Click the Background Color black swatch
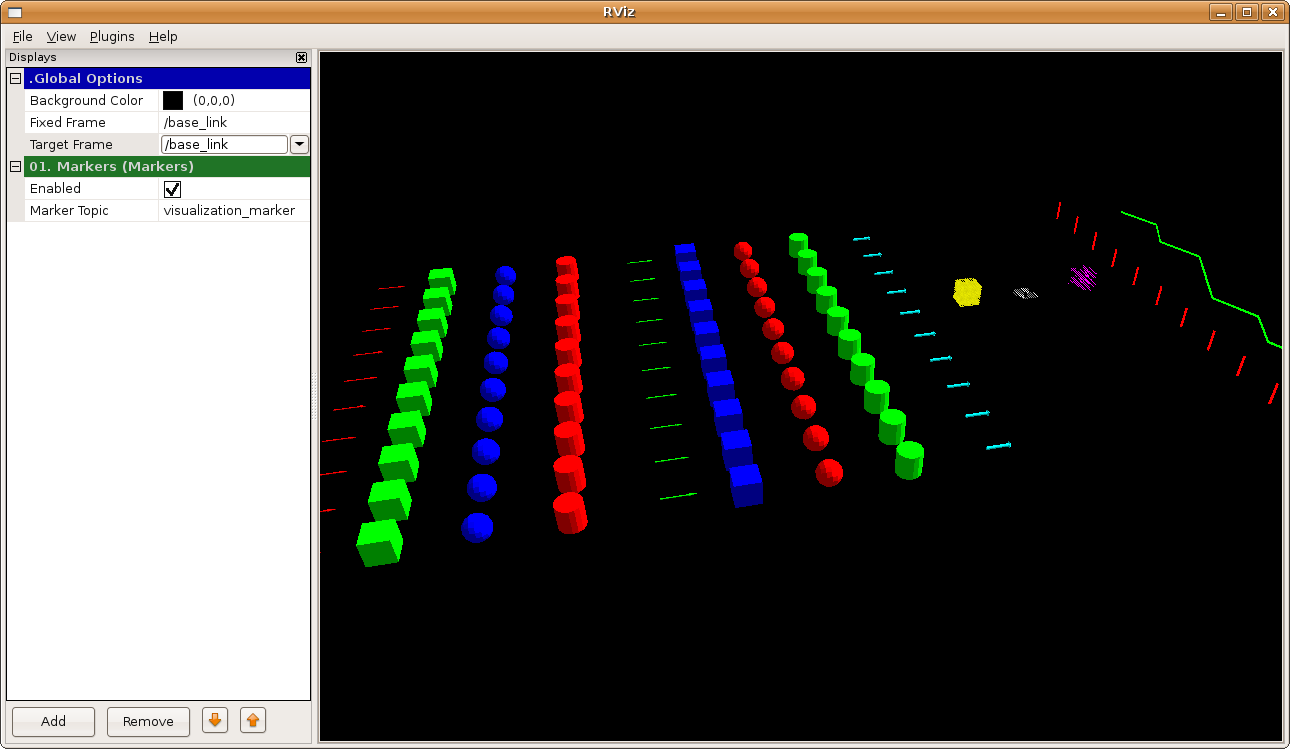The height and width of the screenshot is (749, 1290). (173, 100)
